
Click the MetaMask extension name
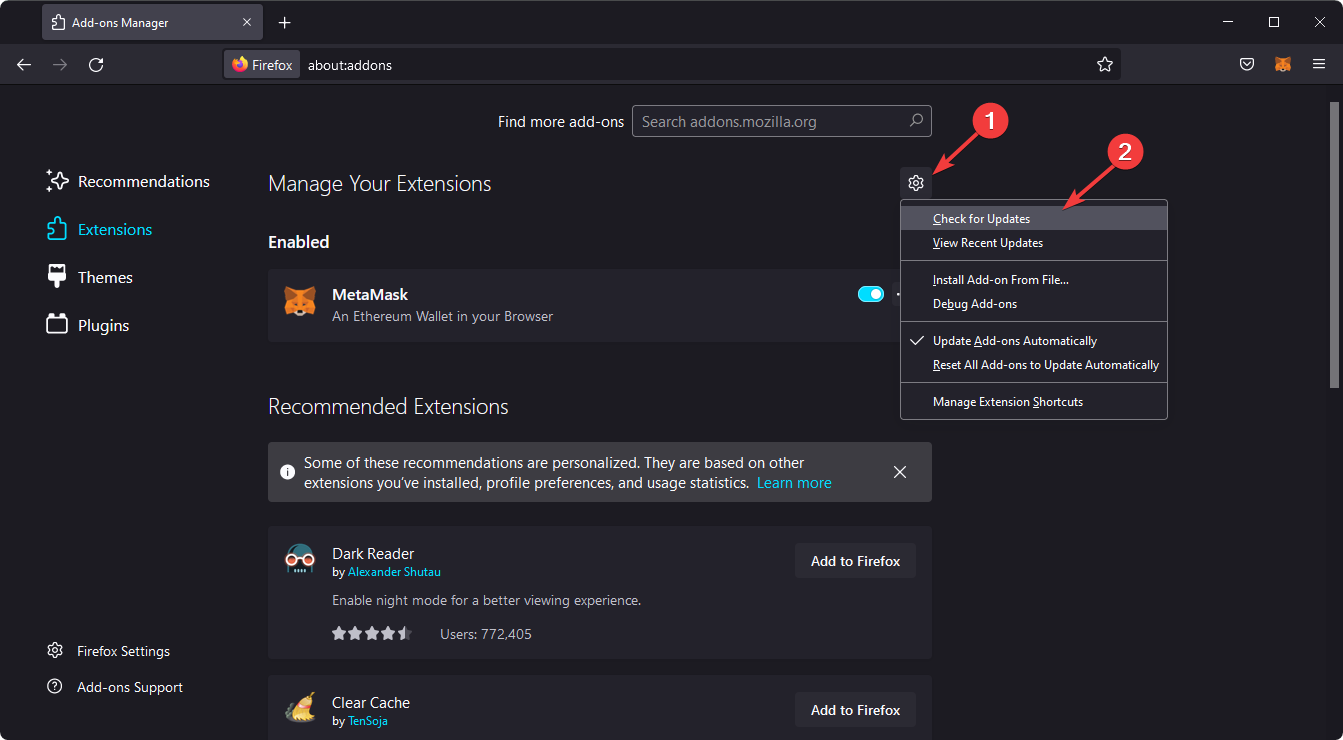point(370,295)
